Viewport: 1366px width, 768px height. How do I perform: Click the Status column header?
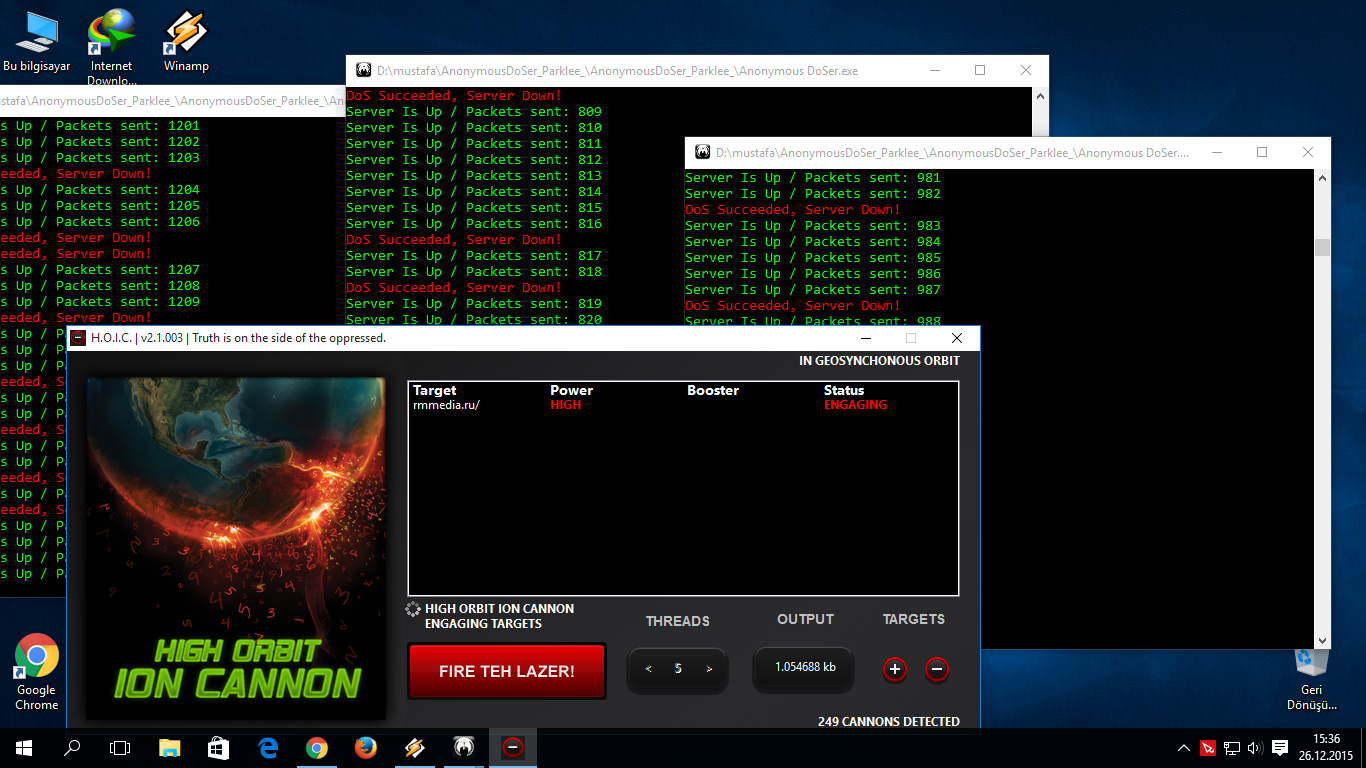(x=844, y=390)
